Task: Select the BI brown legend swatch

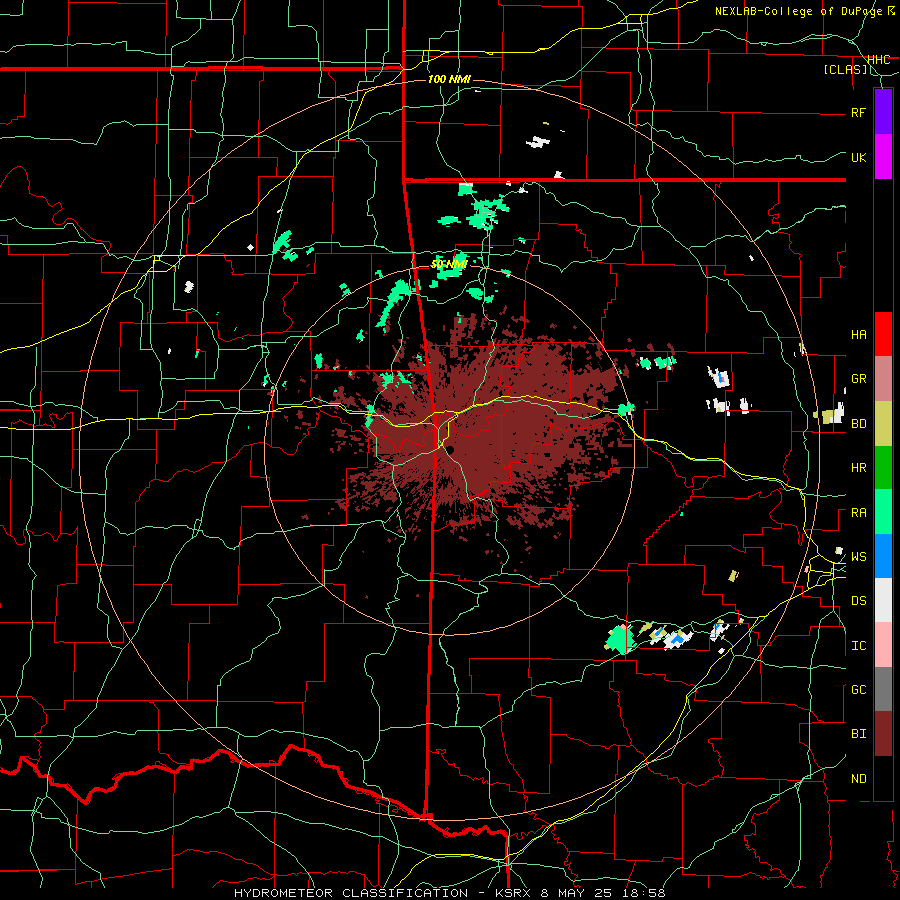Action: 883,734
